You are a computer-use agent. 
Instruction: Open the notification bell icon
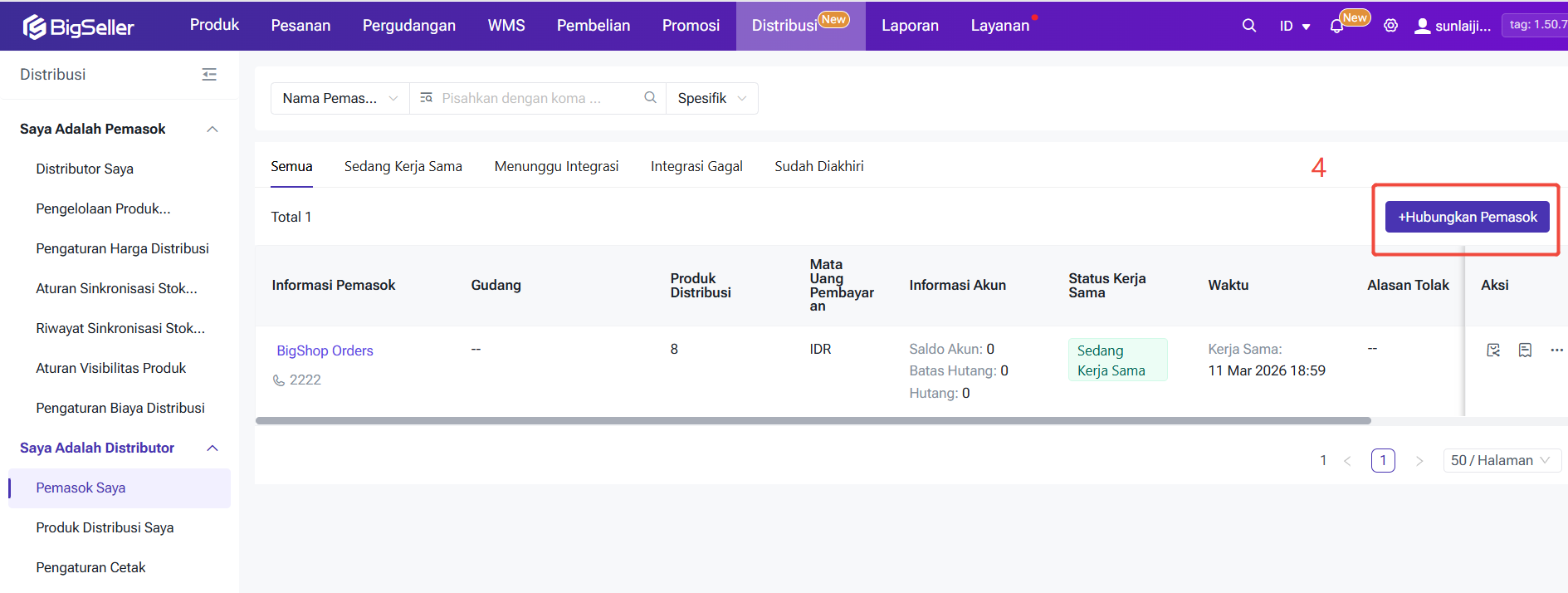point(1336,27)
